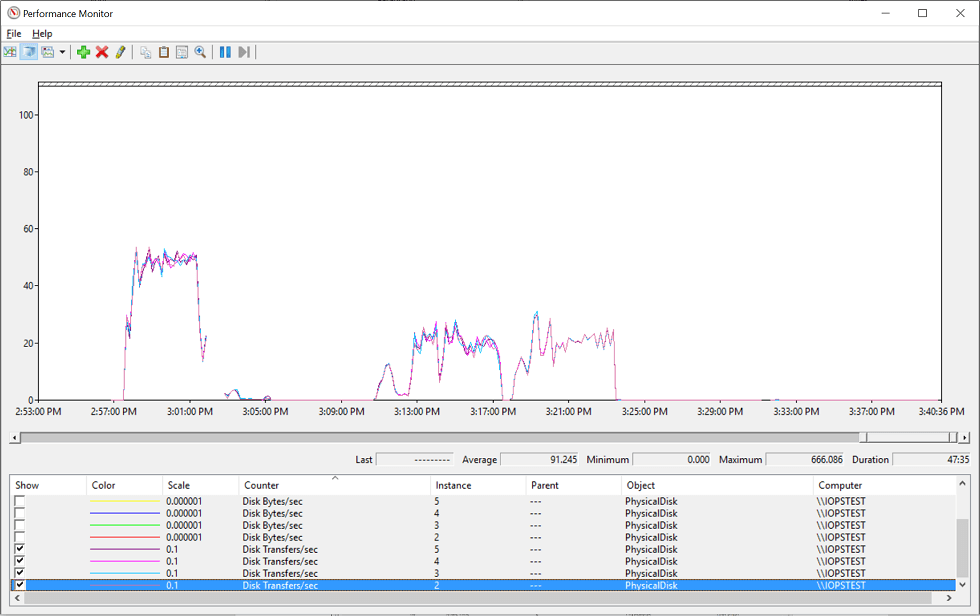The height and width of the screenshot is (616, 980).
Task: Paste counter list using the clipboard icon
Action: point(163,51)
